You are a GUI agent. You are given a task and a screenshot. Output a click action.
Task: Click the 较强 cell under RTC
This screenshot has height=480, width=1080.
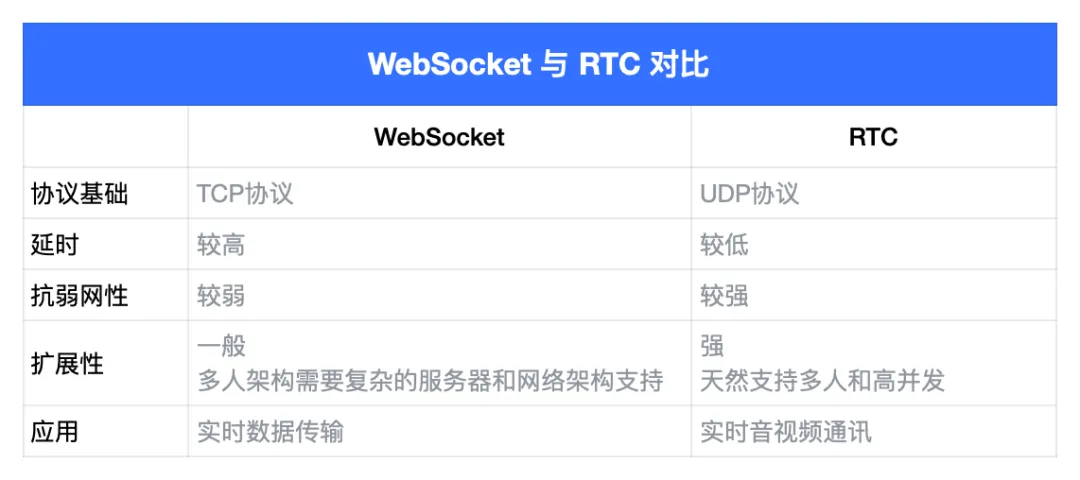click(x=725, y=296)
